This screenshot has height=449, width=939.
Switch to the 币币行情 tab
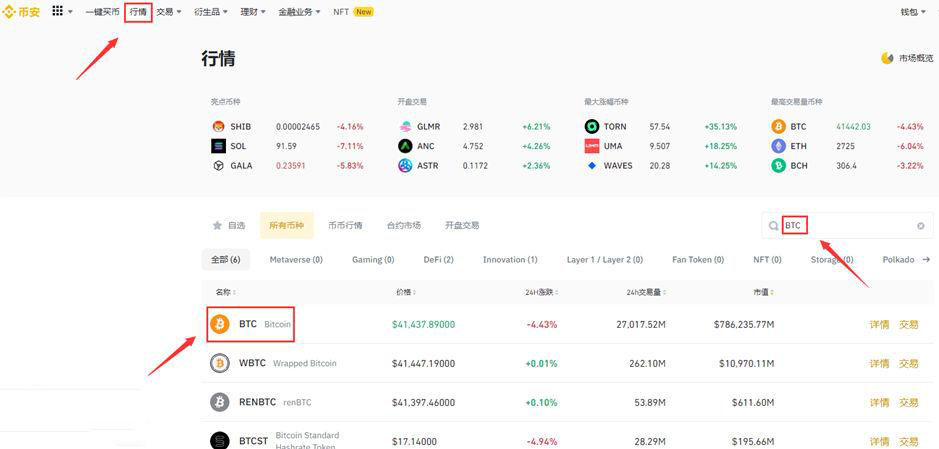(345, 226)
